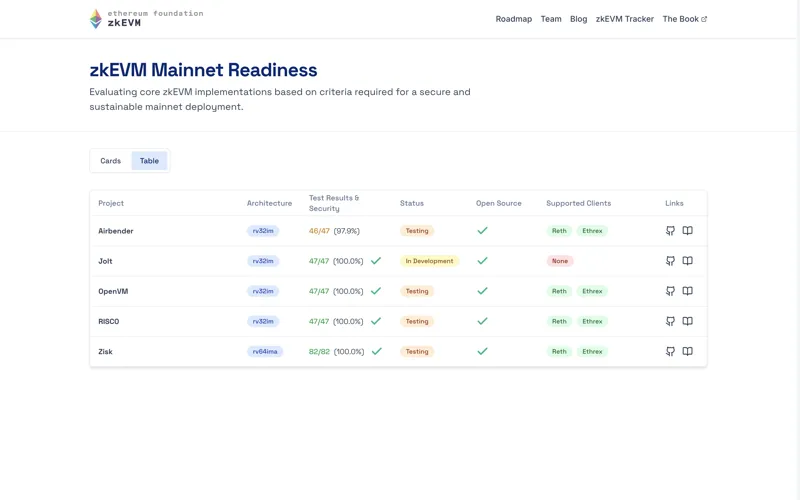
Task: Click the Ethrex client badge for Zisk
Action: (x=592, y=351)
